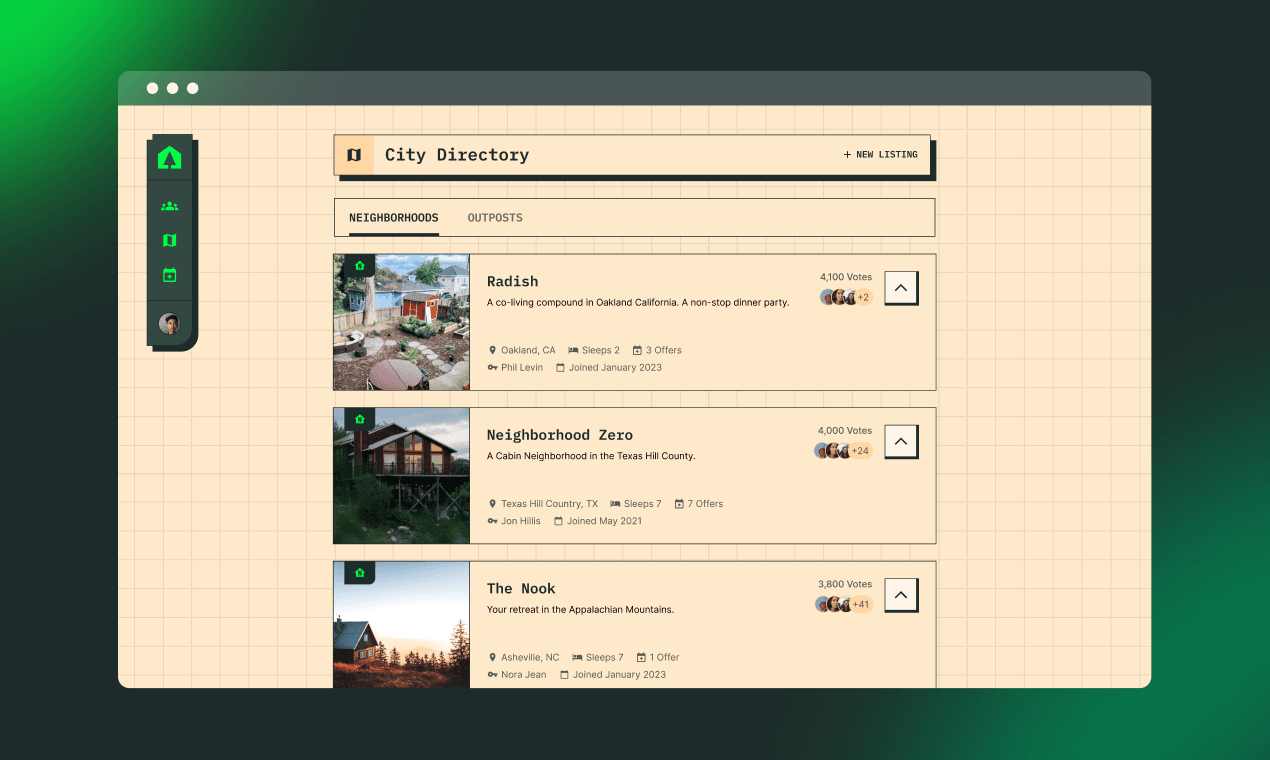
Task: Click the map icon beside City Directory
Action: (x=354, y=155)
